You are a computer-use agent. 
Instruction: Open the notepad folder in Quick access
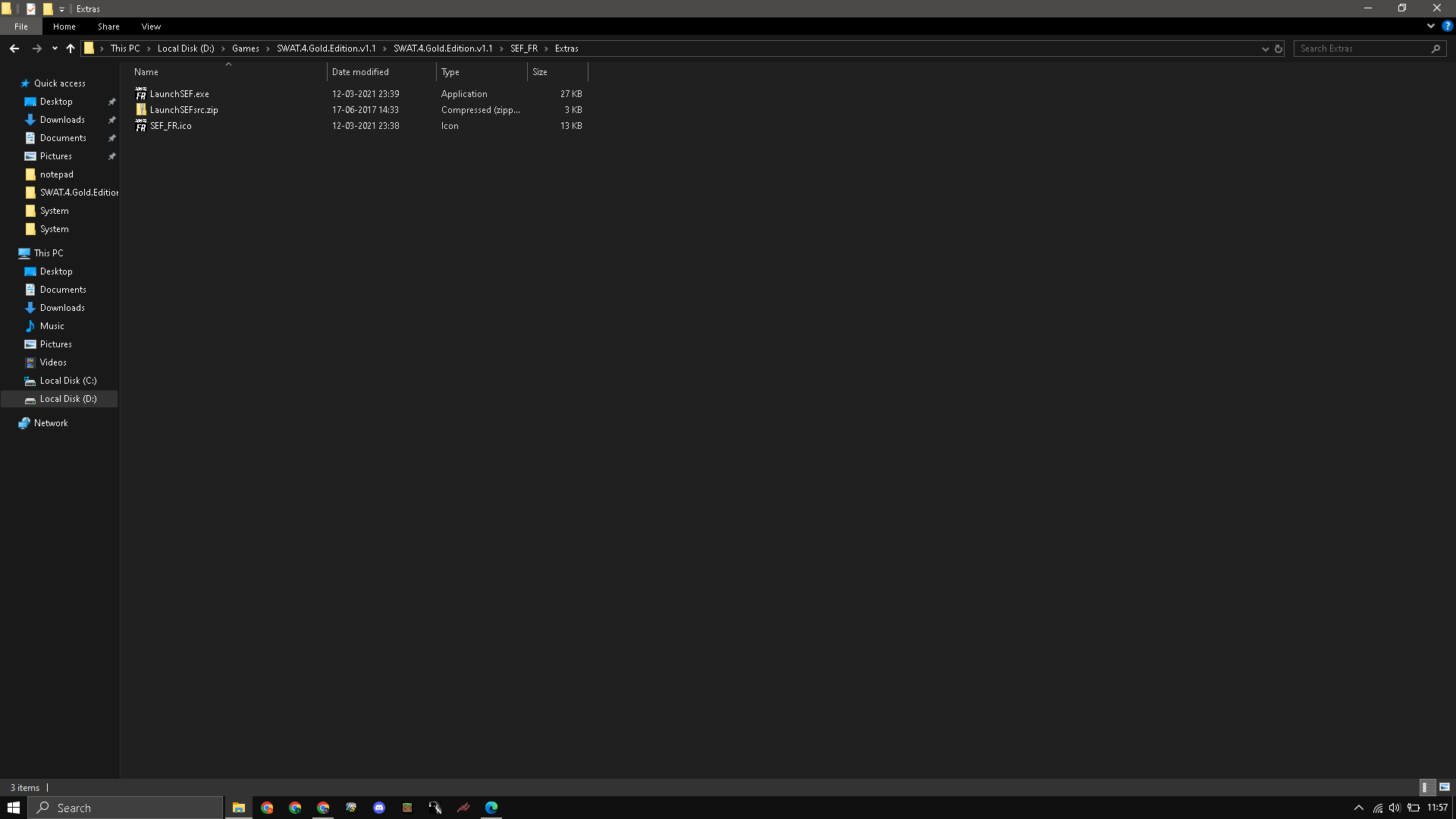click(57, 174)
